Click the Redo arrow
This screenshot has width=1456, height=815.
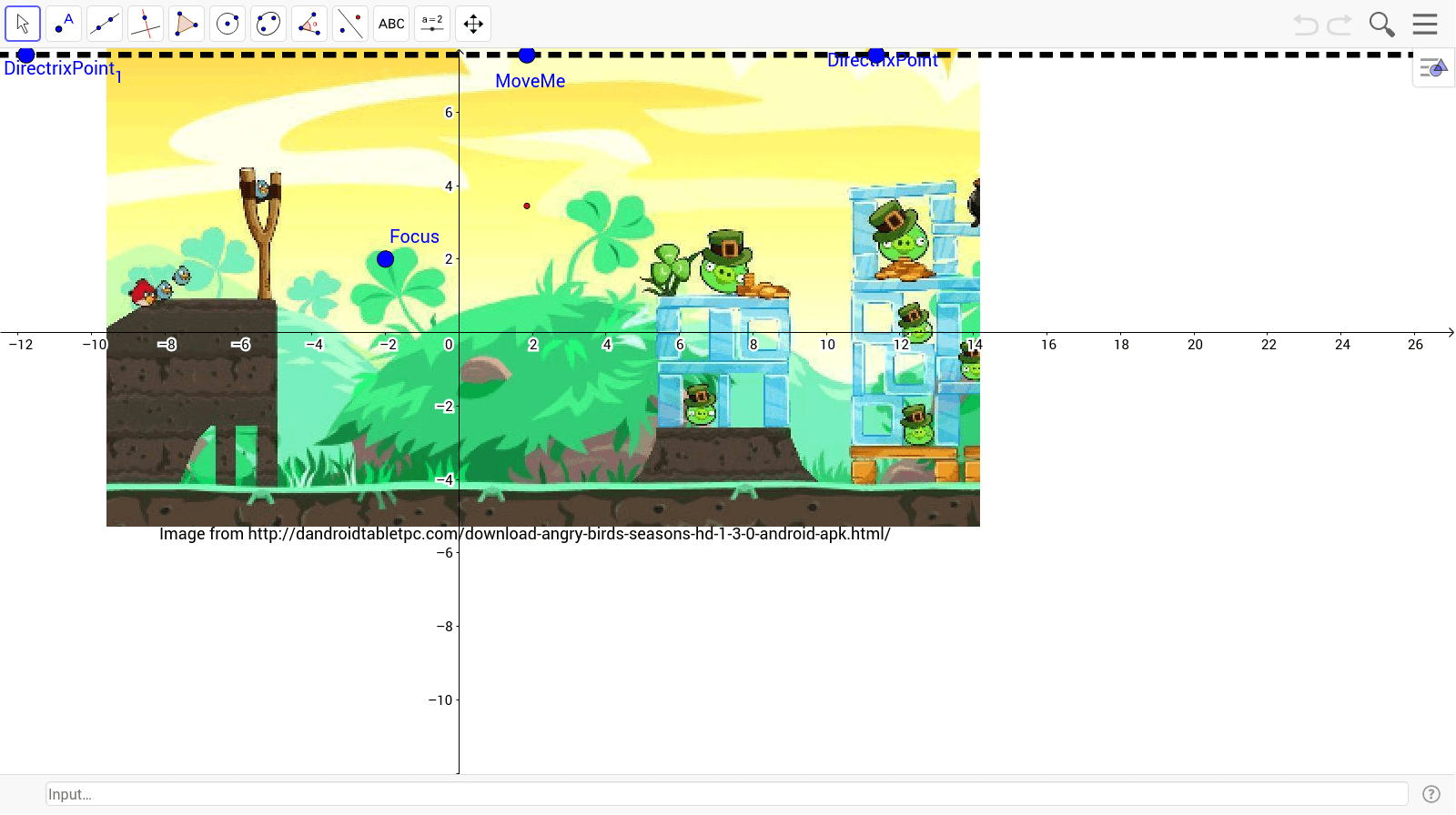tap(1340, 25)
